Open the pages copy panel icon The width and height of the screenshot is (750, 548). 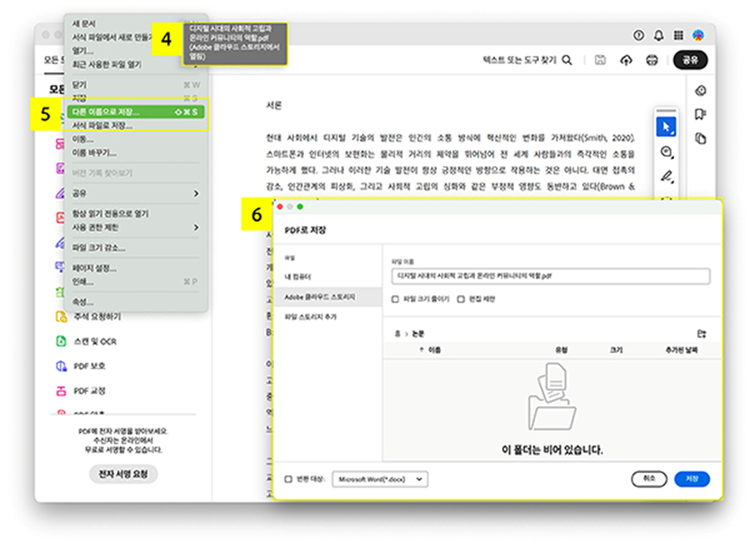point(701,139)
